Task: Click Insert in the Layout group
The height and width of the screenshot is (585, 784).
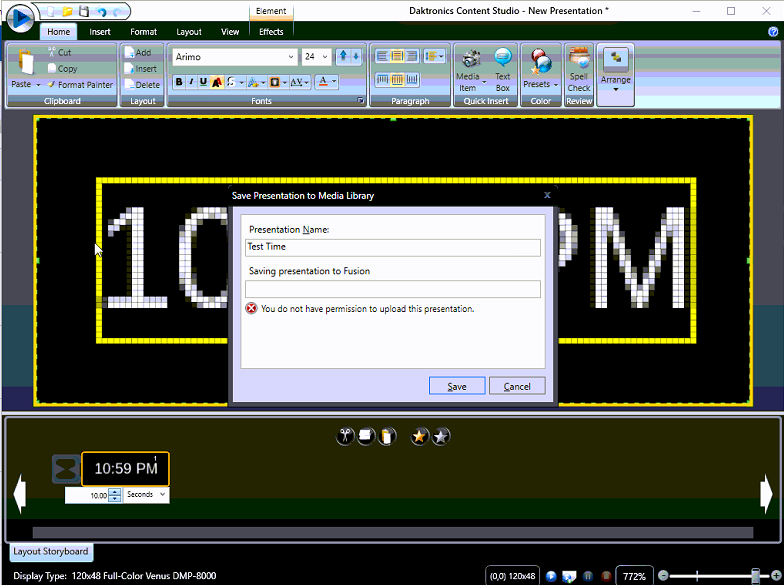Action: [140, 68]
